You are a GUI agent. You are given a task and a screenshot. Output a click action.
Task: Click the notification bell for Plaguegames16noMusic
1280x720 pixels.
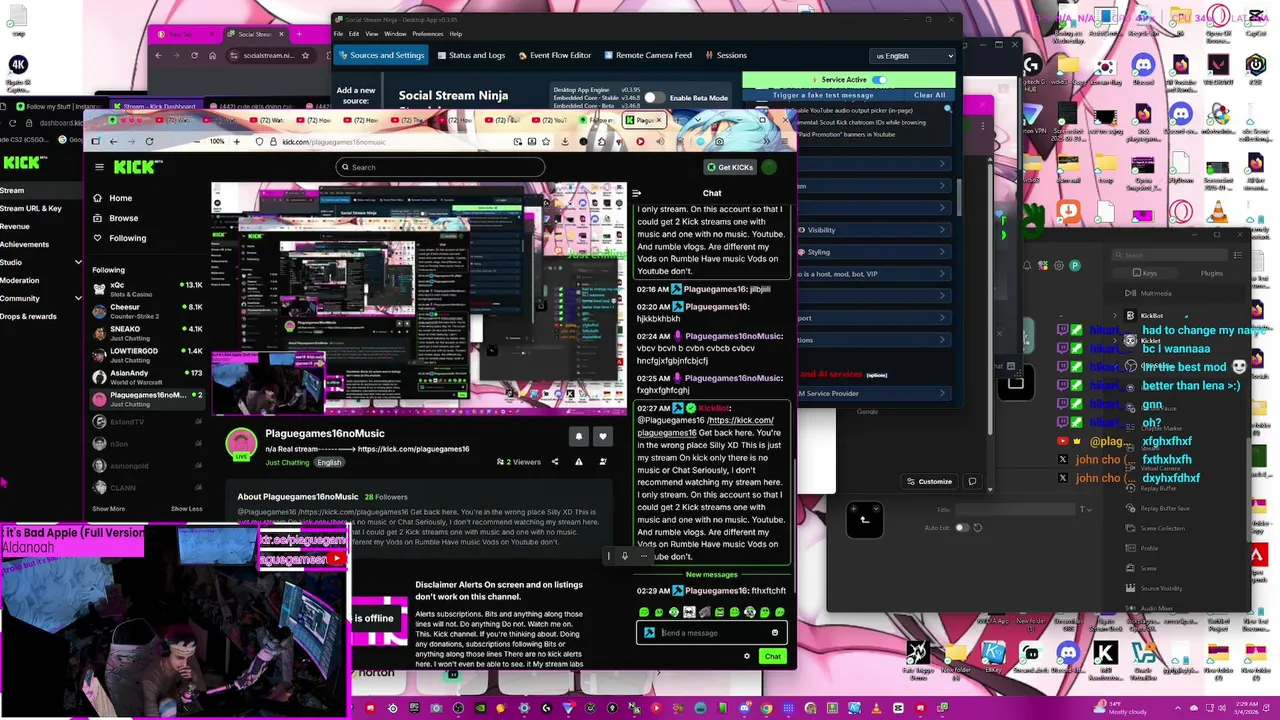(578, 436)
